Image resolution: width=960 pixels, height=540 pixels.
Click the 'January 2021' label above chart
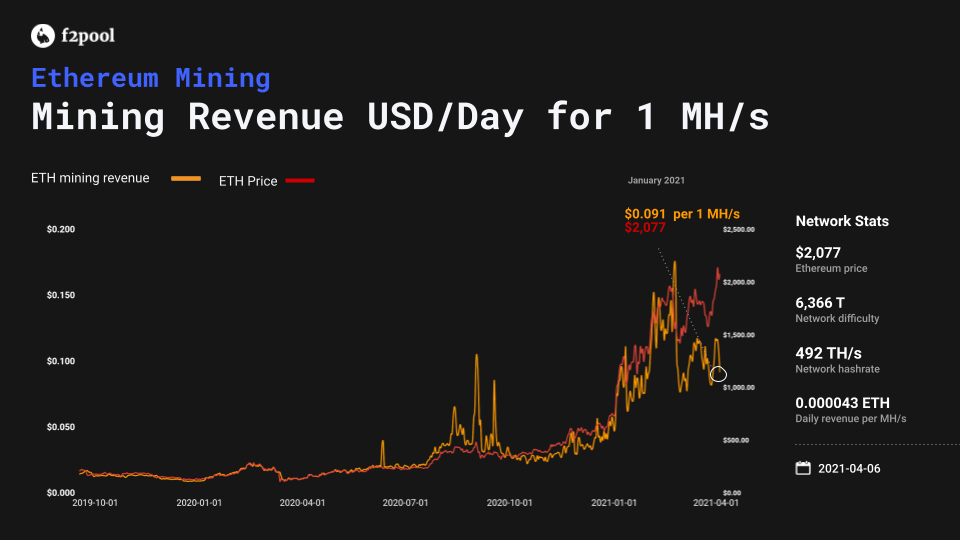click(656, 181)
